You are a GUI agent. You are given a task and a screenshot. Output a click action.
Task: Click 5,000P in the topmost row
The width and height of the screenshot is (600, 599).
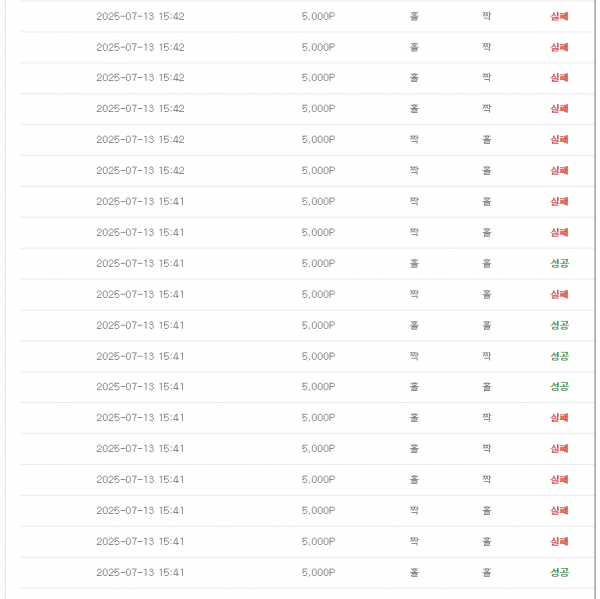pos(318,16)
